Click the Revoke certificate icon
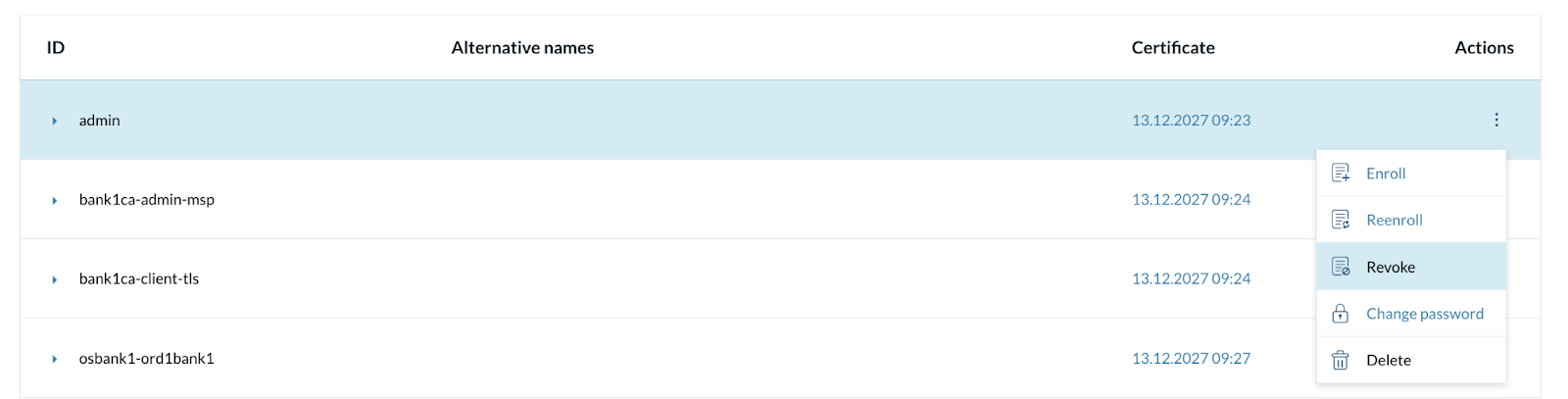Image resolution: width=1568 pixels, height=399 pixels. coord(1341,267)
